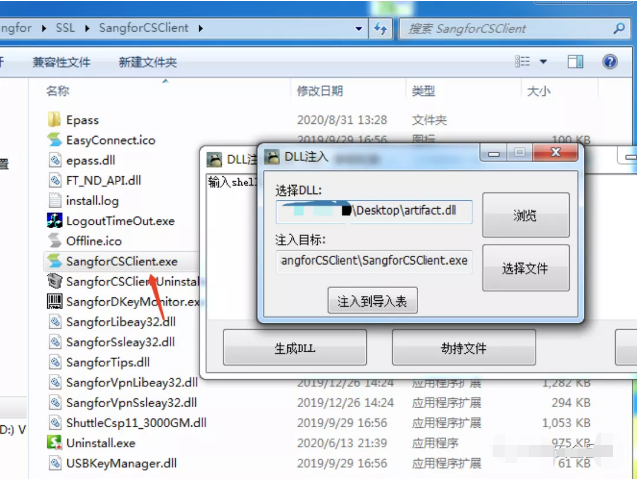Click the 选择文件 button

coord(526,268)
